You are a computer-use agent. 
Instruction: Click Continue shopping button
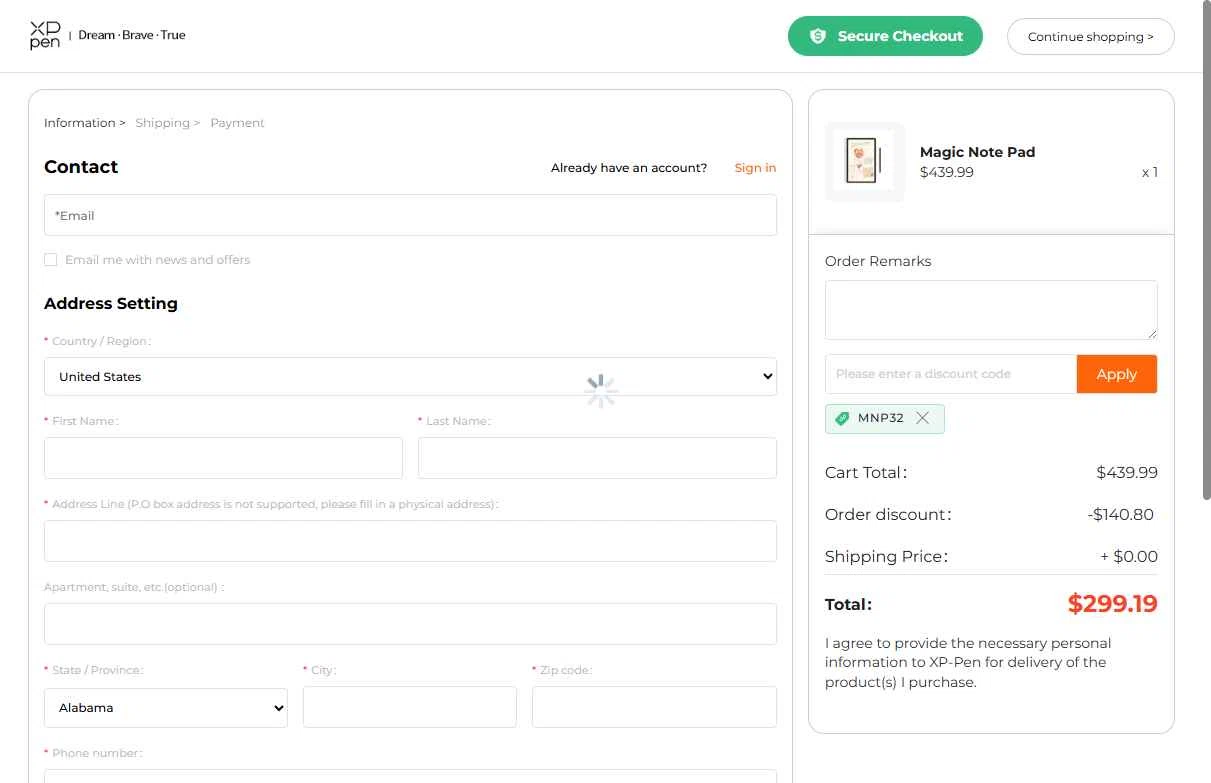tap(1090, 36)
